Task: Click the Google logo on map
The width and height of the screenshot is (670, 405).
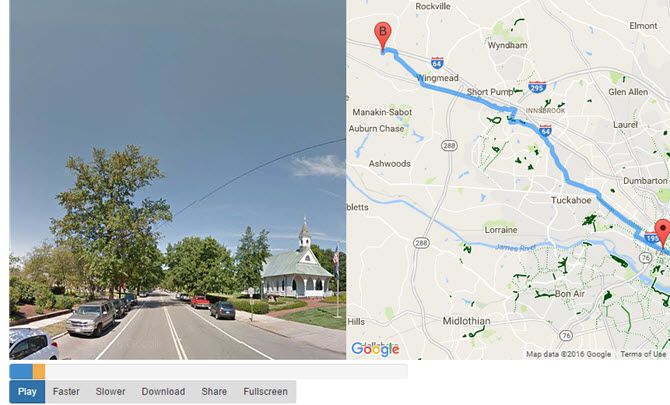Action: tap(375, 349)
